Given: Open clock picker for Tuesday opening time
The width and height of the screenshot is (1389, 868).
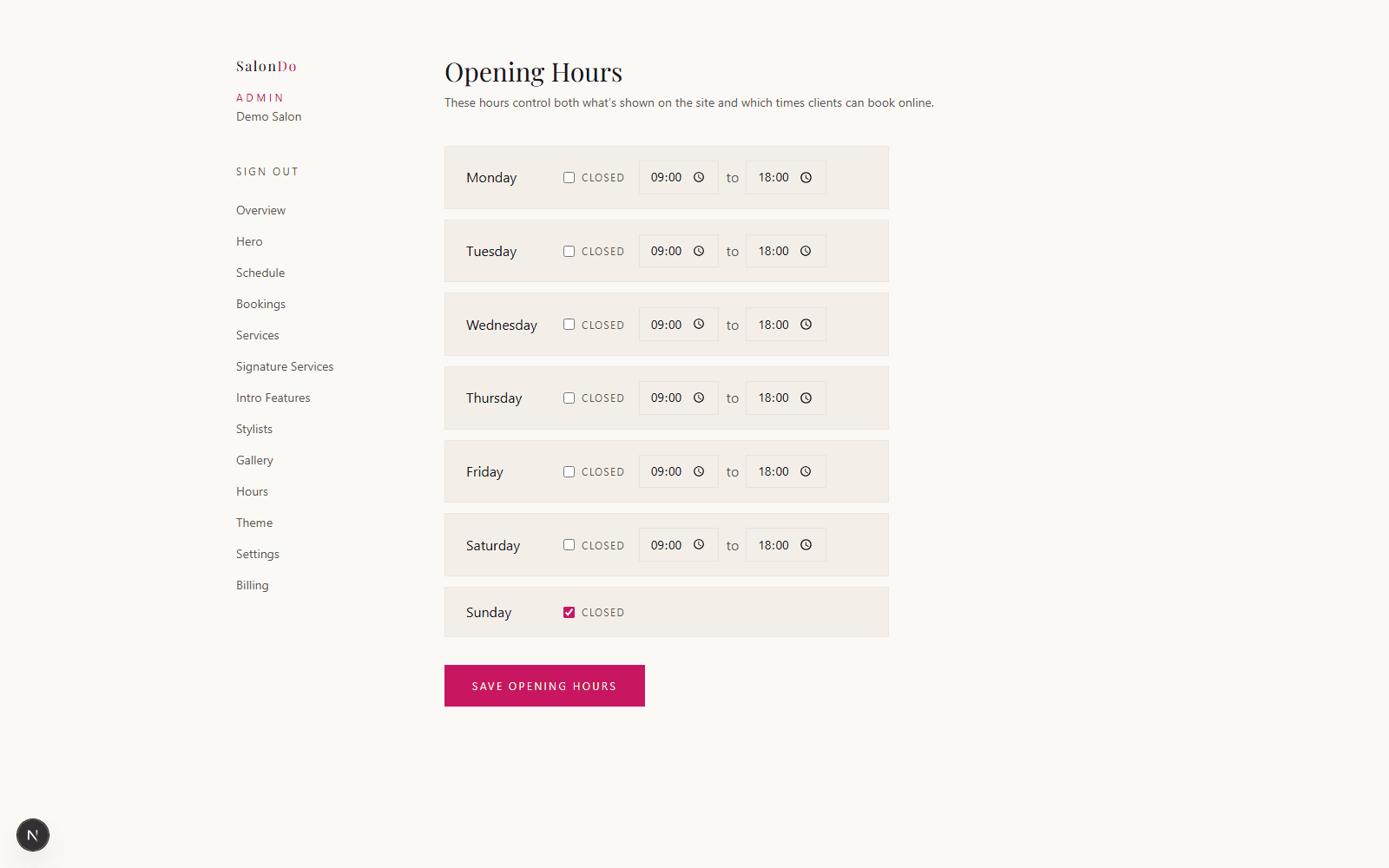Looking at the screenshot, I should [x=699, y=251].
